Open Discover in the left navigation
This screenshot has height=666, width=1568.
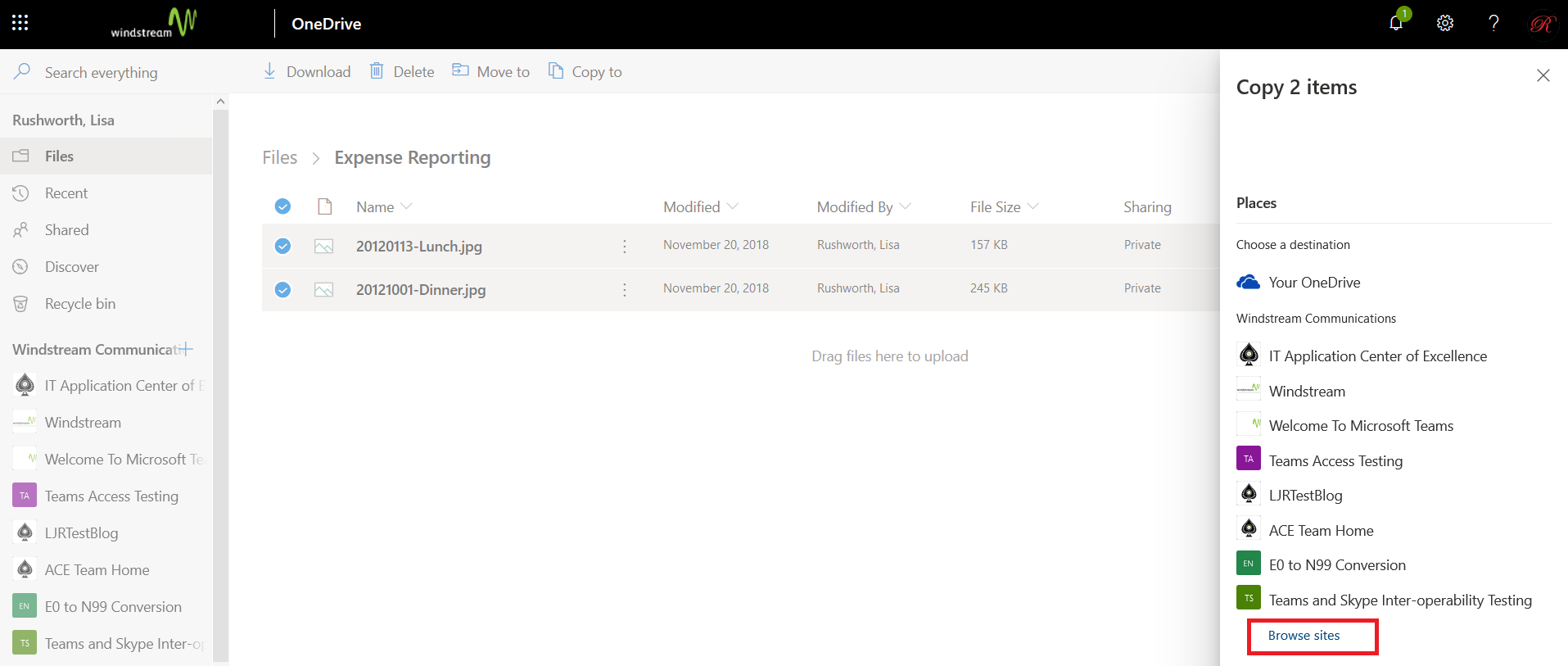tap(106, 267)
